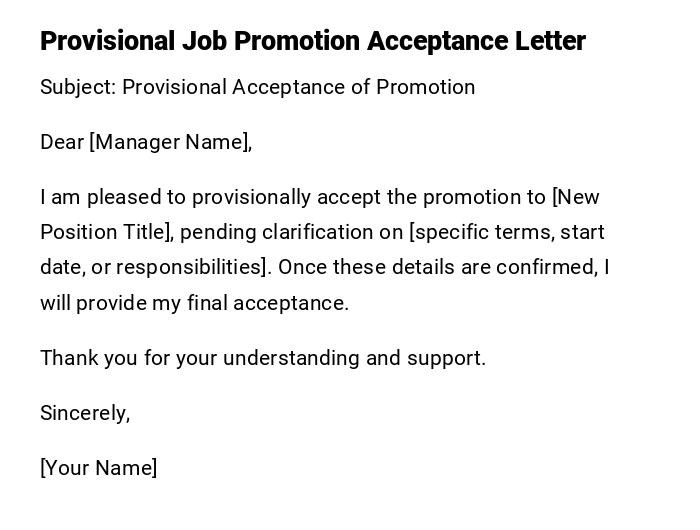Click the word "Dear" in the greeting
Screen dimensions: 700x530
[62, 142]
